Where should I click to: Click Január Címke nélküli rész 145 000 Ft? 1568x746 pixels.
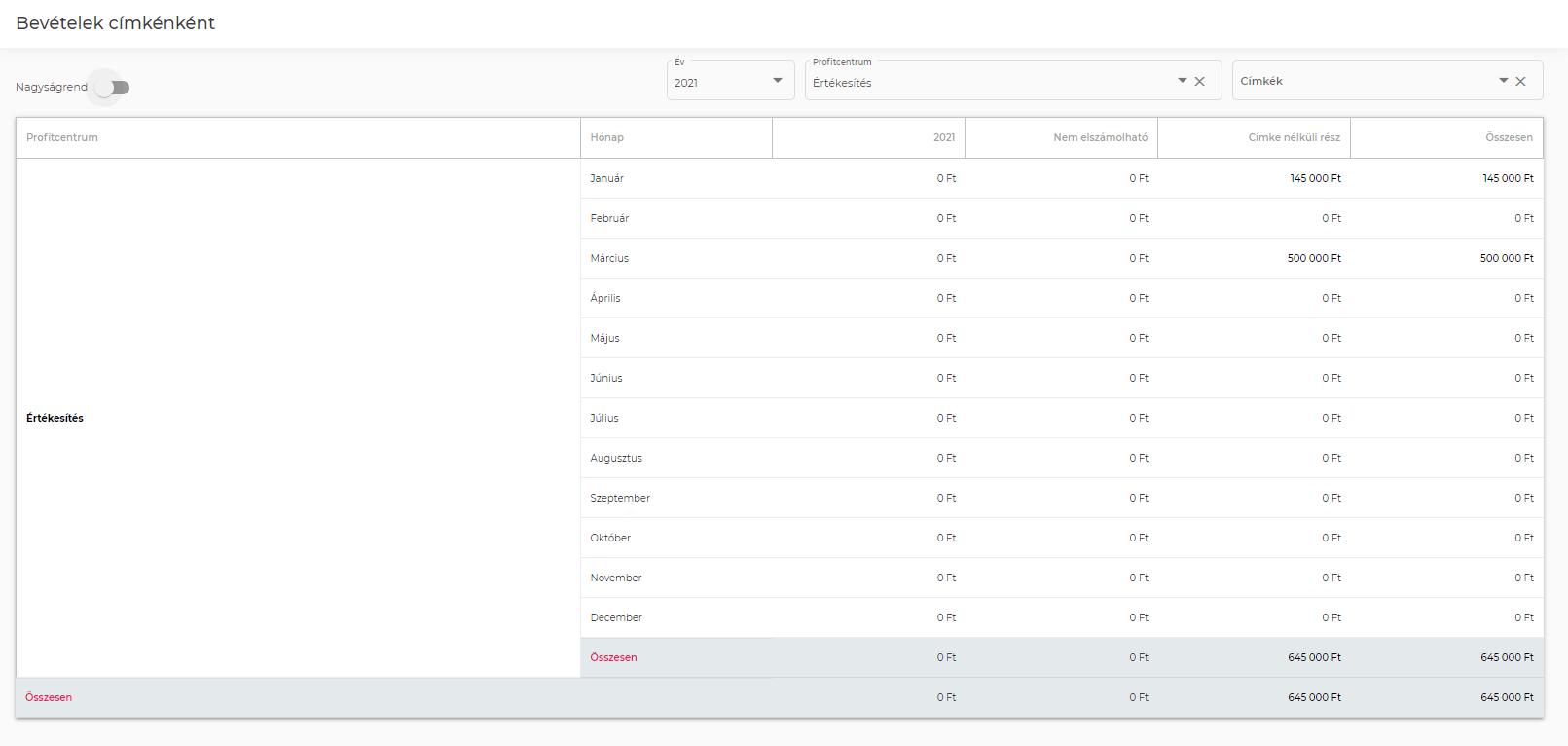click(1315, 179)
